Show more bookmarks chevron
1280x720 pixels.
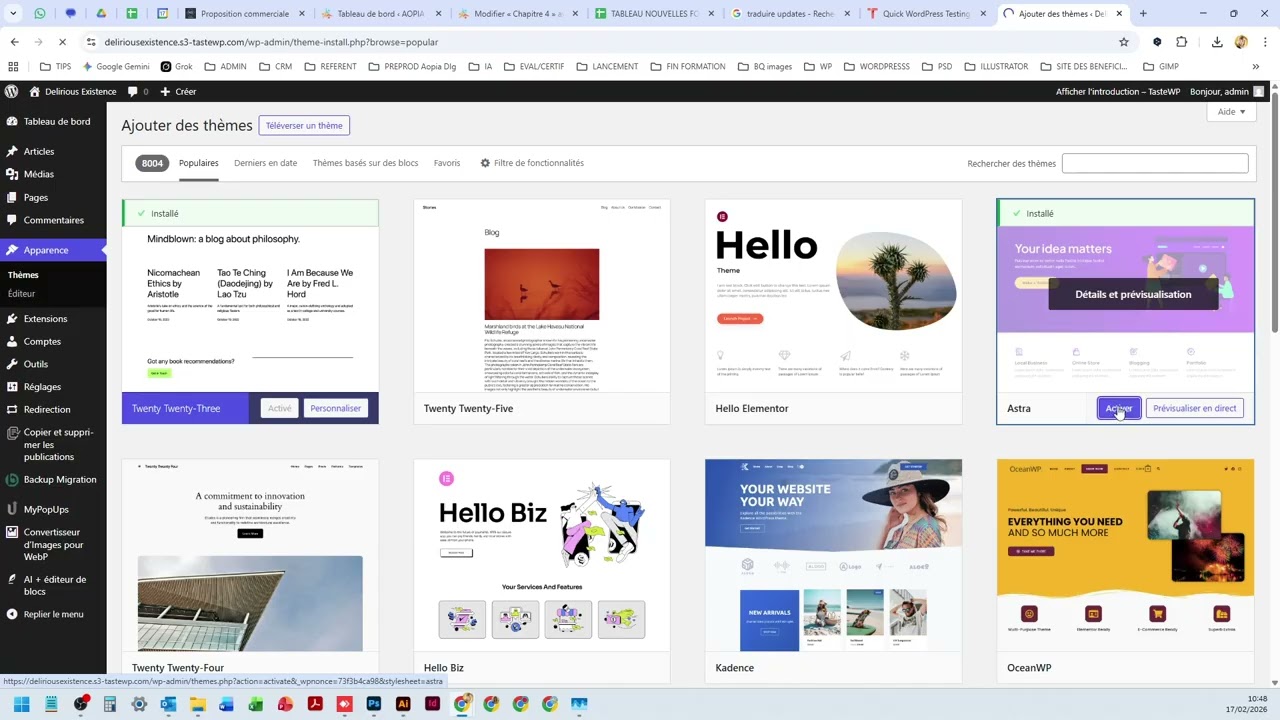(x=1256, y=66)
